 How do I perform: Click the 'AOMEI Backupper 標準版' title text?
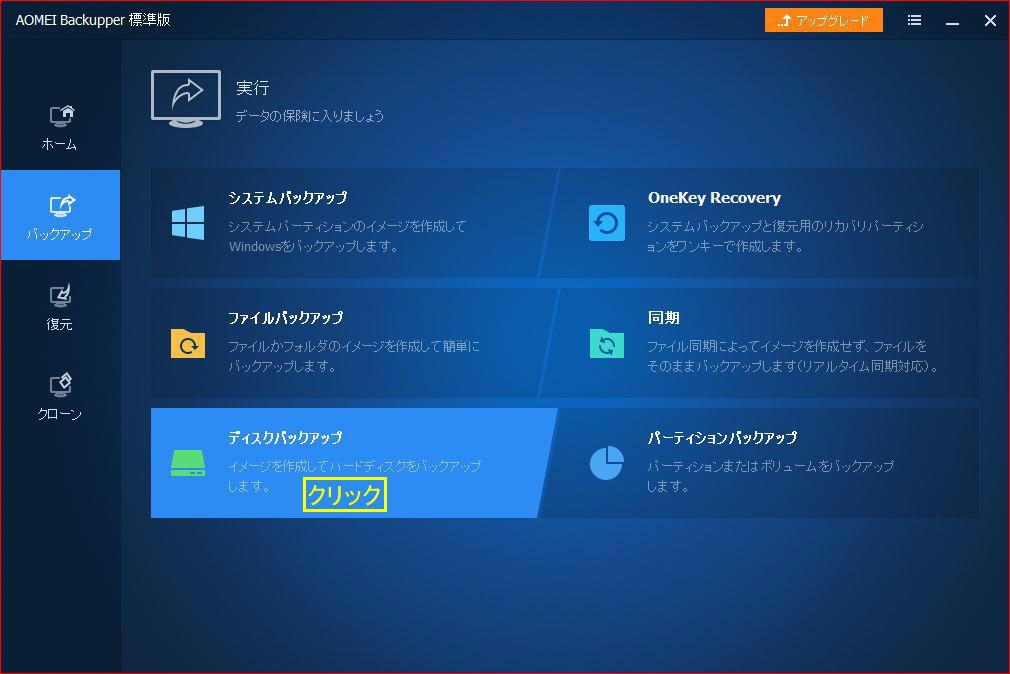click(93, 20)
